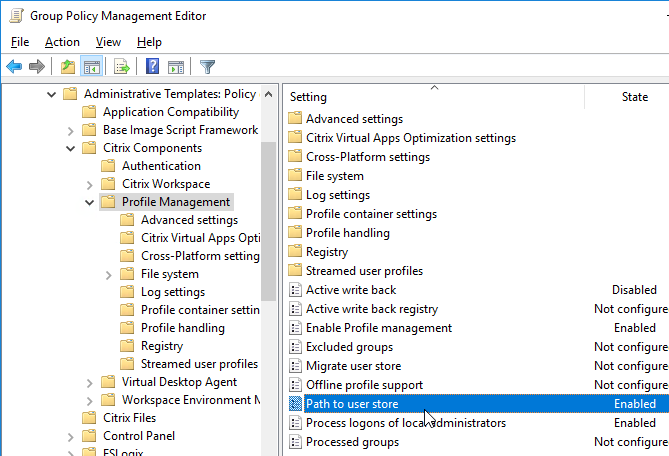Open Help via the question mark icon
The image size is (669, 456).
[152, 67]
